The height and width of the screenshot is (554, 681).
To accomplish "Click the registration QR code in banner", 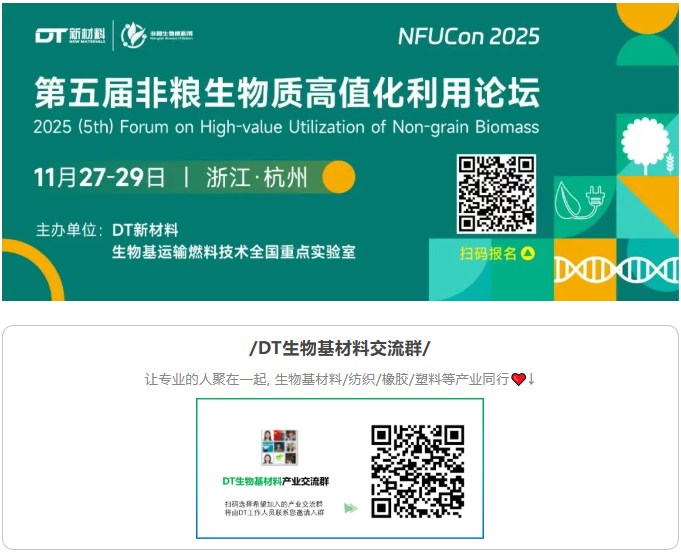I will [496, 194].
